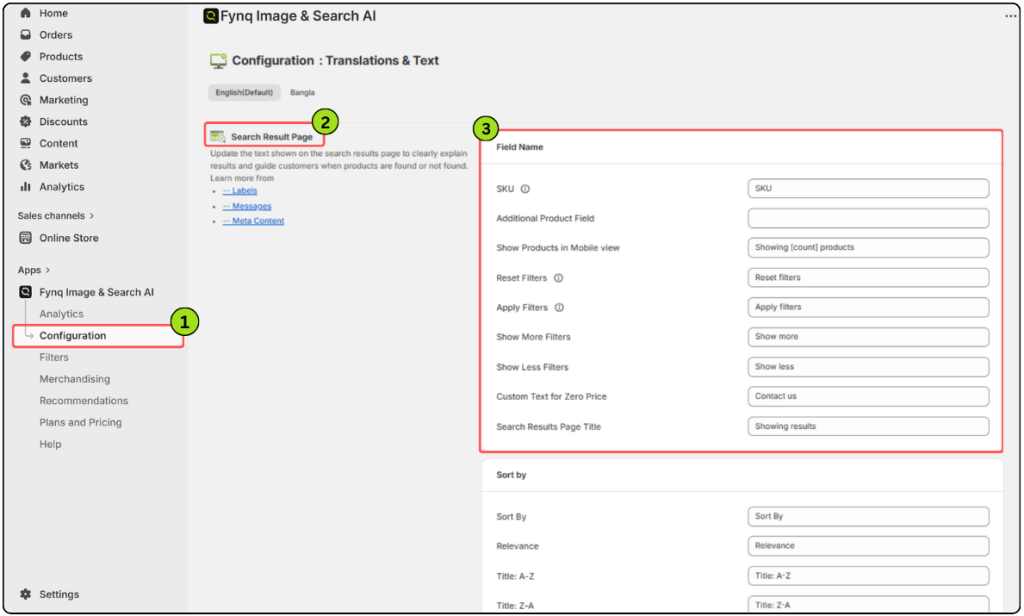Click the Marketing target icon
Viewport: 1024px width, 616px height.
(x=25, y=100)
